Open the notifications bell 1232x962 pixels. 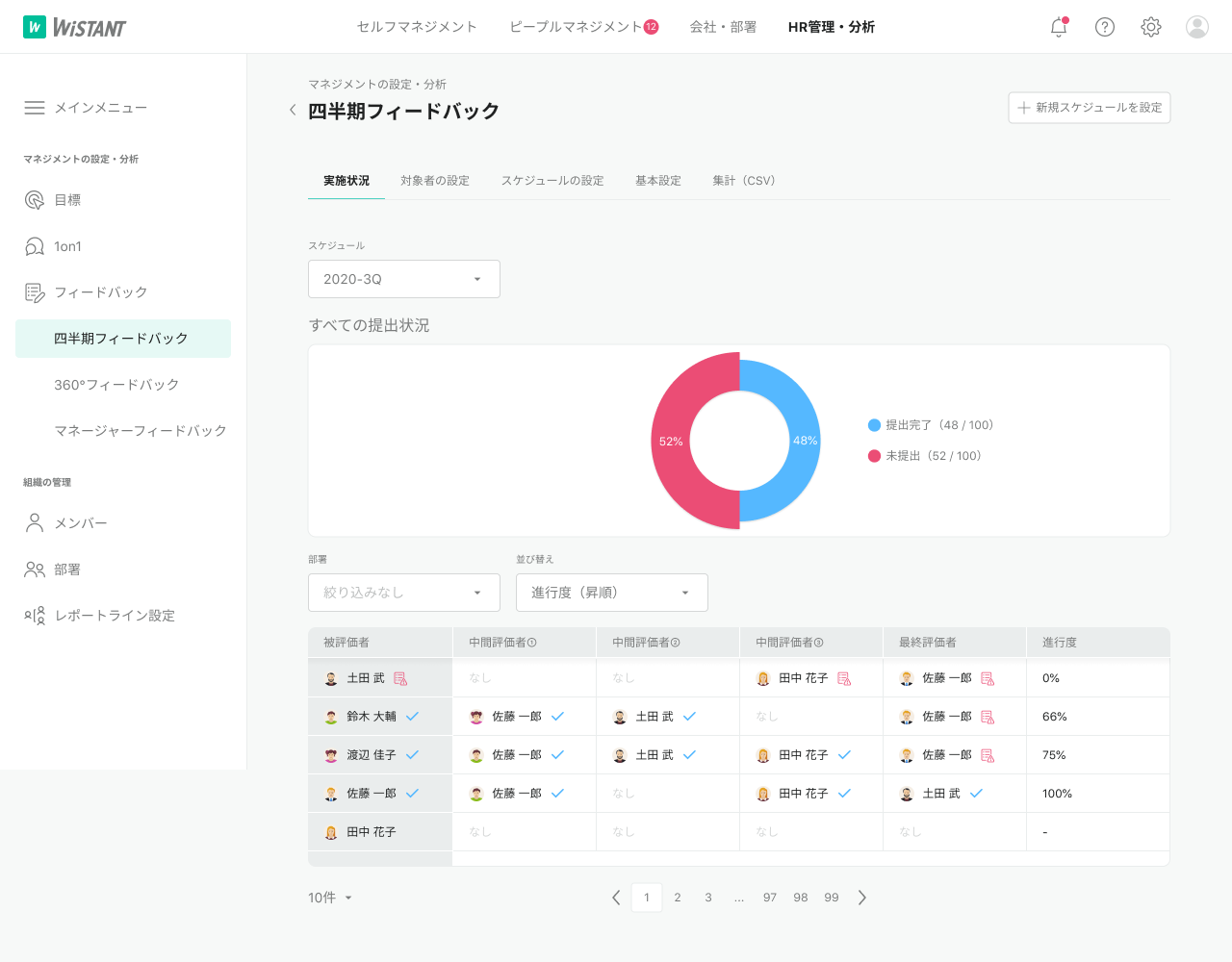[x=1059, y=27]
